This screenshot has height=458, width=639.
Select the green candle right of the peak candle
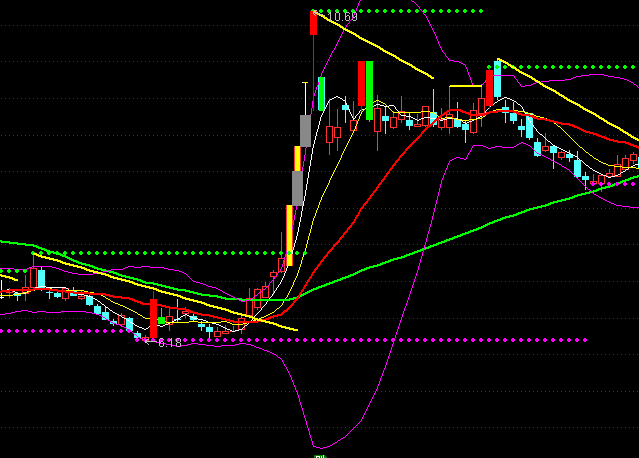click(x=321, y=92)
